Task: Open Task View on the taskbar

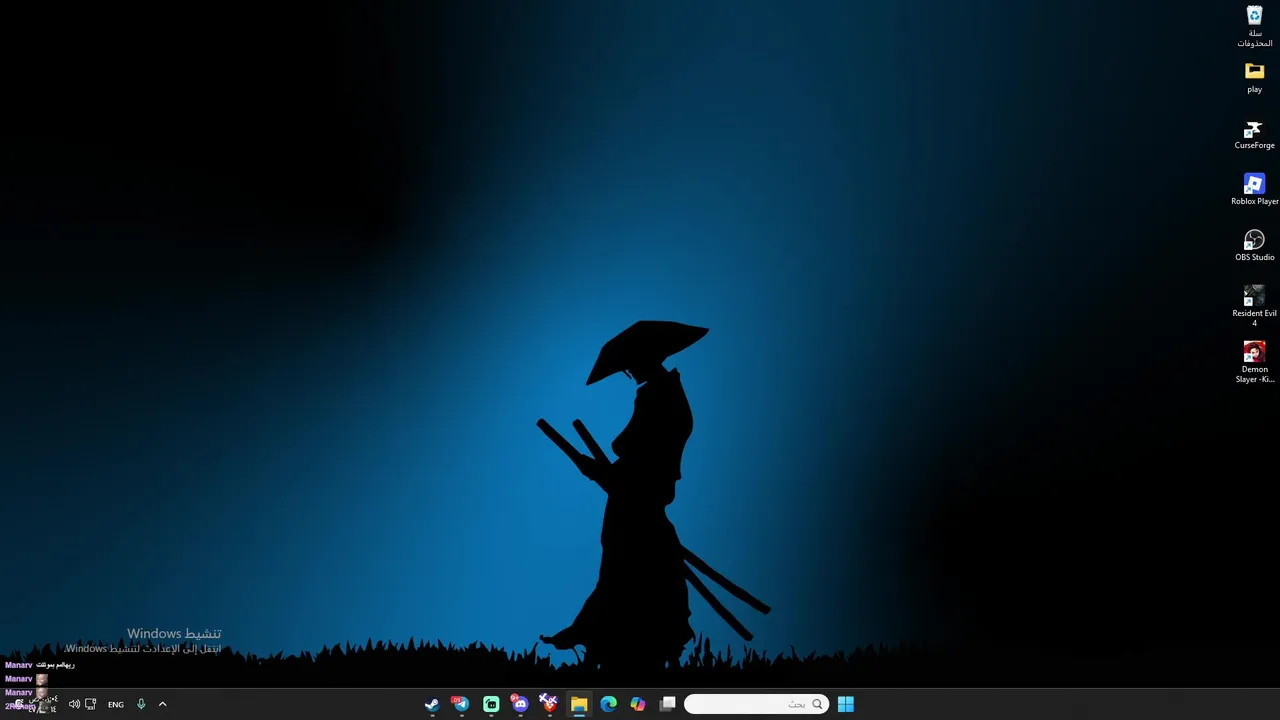Action: (668, 704)
